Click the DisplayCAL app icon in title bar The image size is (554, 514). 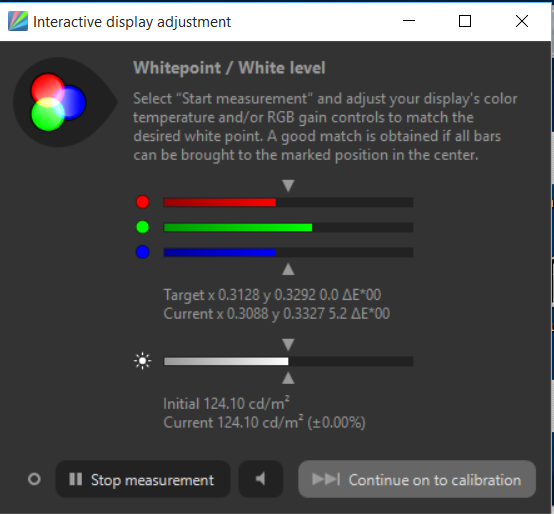18,21
